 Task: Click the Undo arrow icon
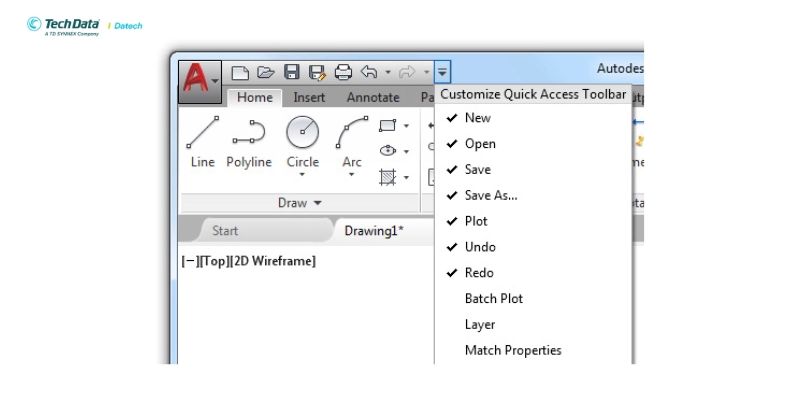pos(369,72)
